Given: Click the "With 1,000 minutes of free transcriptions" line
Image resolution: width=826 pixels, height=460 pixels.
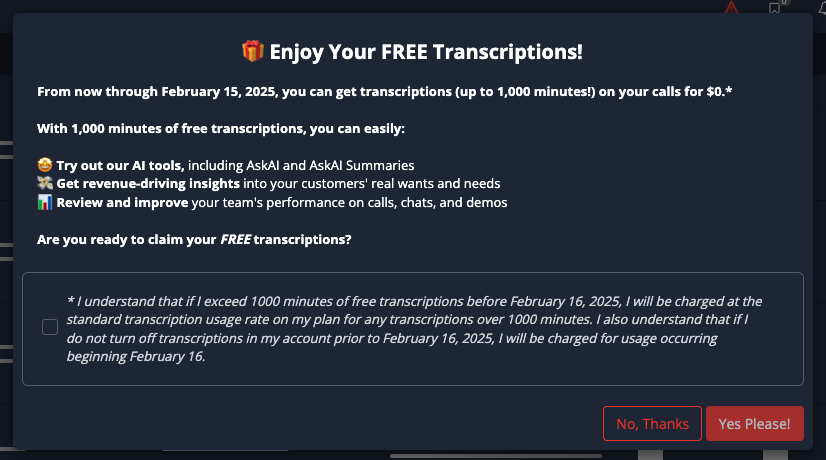Looking at the screenshot, I should click(221, 129).
